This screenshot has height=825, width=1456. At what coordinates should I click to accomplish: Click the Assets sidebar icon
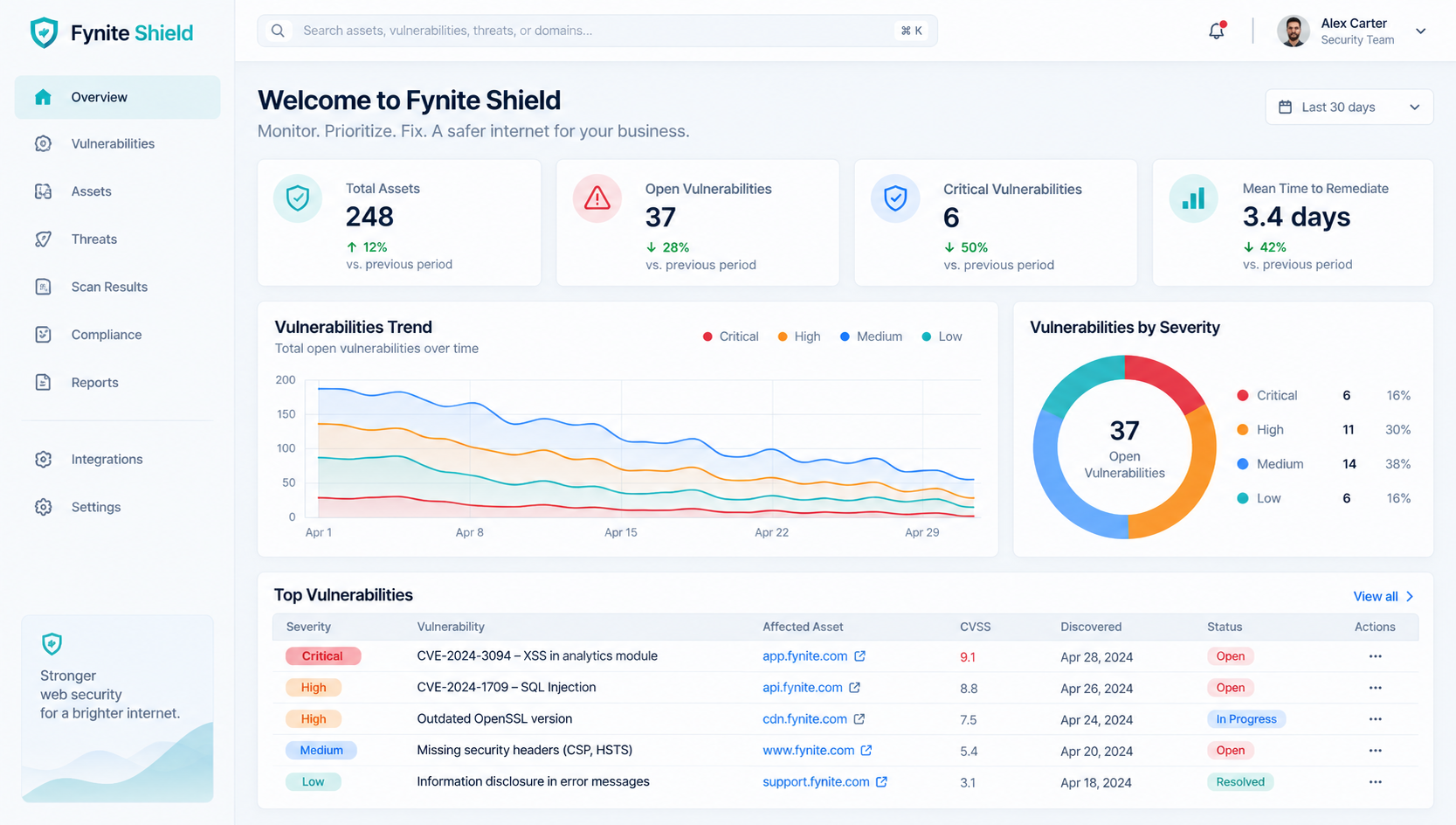(43, 191)
